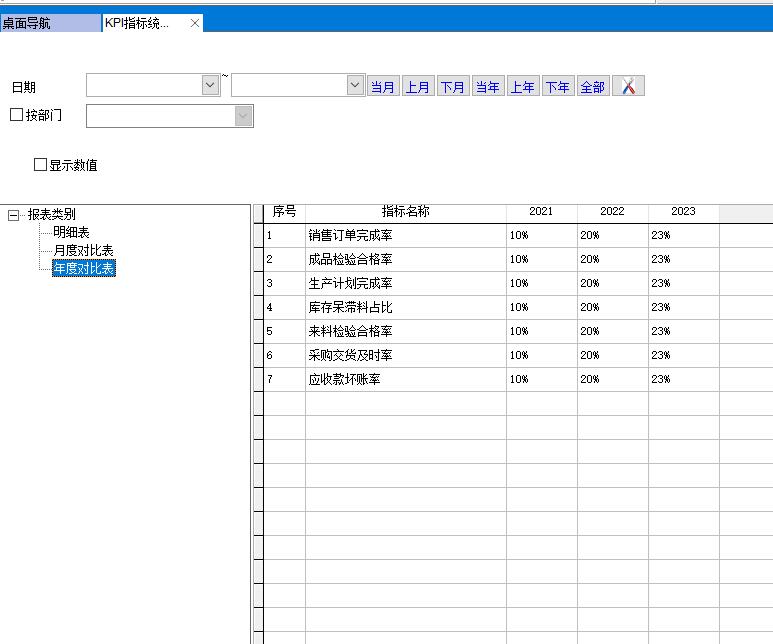
Task: Click the clear filter scissors icon
Action: point(628,87)
